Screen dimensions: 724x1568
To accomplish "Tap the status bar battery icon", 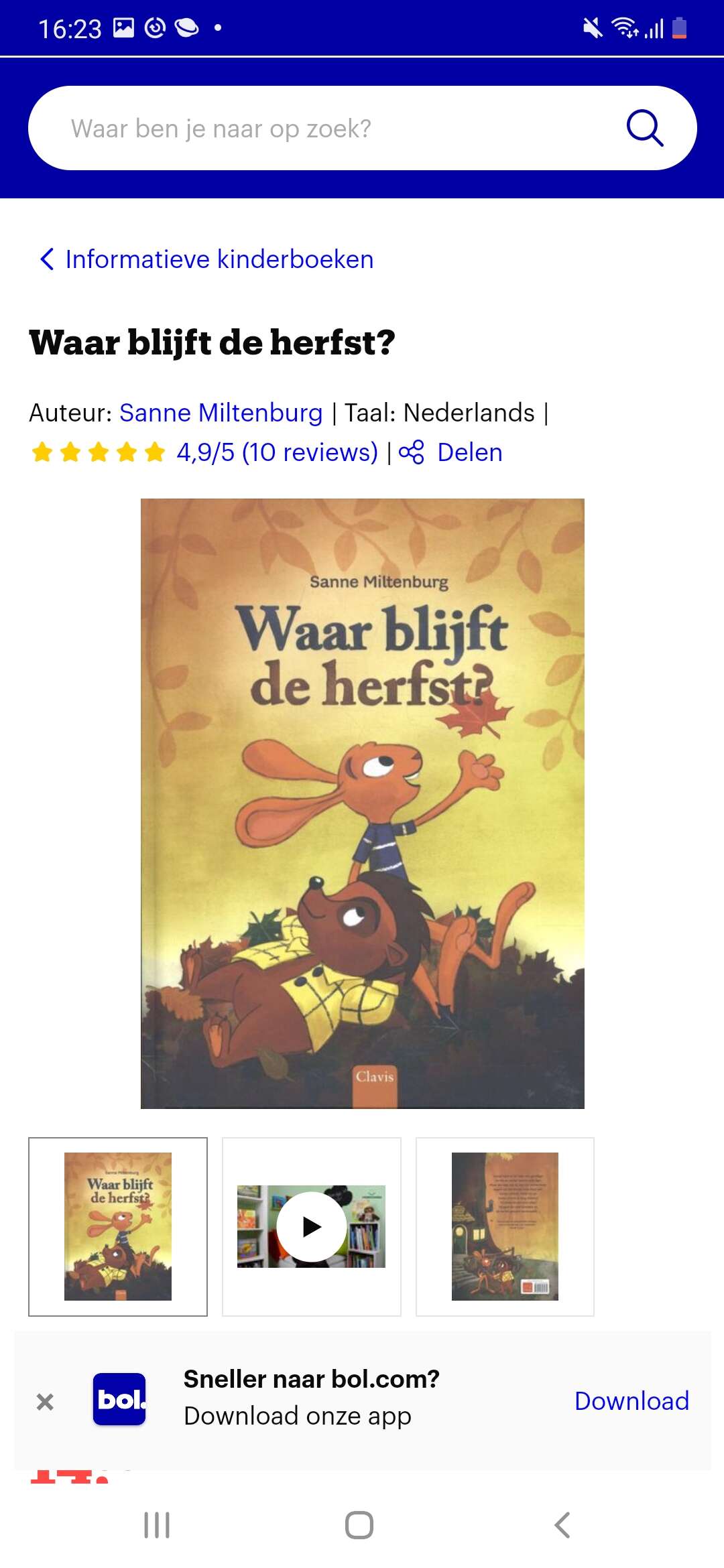I will coord(680,28).
